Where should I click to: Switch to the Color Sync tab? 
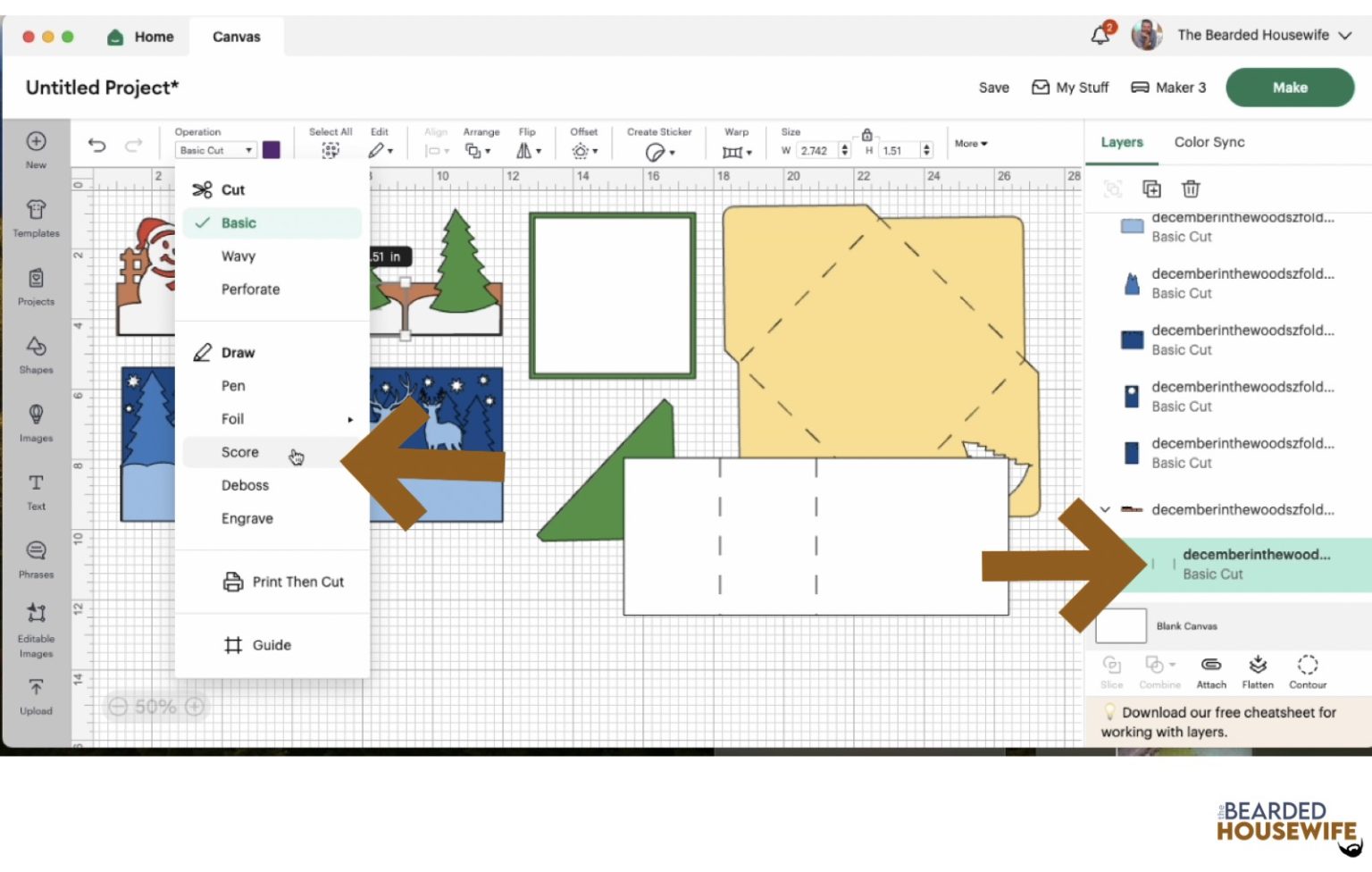1209,142
